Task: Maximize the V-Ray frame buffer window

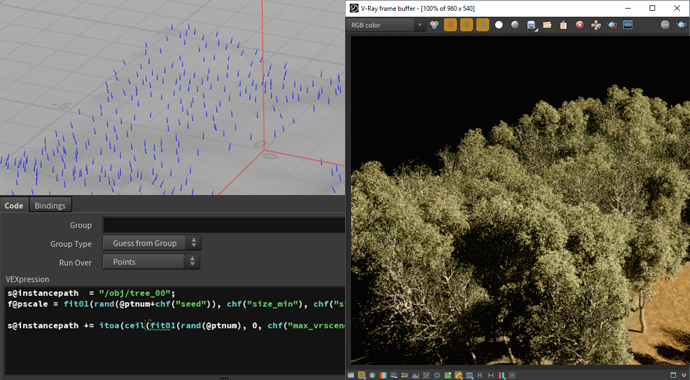Action: 652,8
